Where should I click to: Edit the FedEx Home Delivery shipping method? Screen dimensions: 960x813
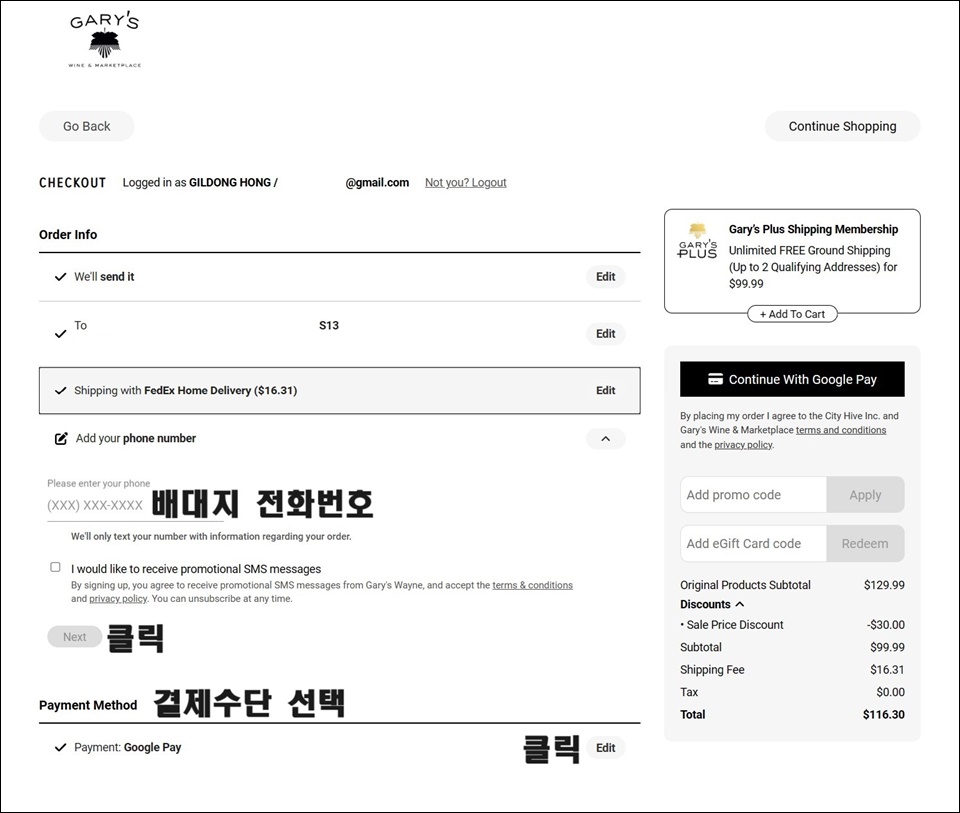point(606,391)
